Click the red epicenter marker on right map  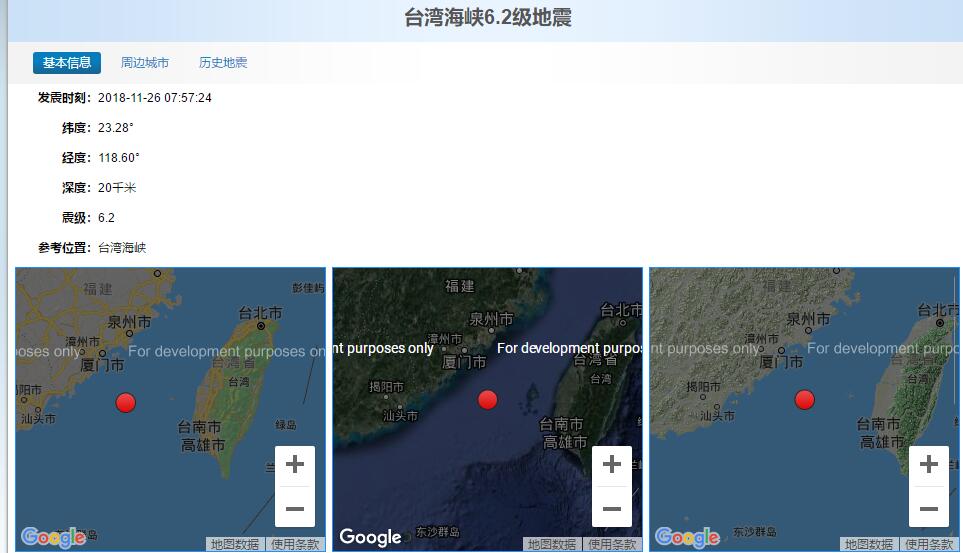point(804,400)
